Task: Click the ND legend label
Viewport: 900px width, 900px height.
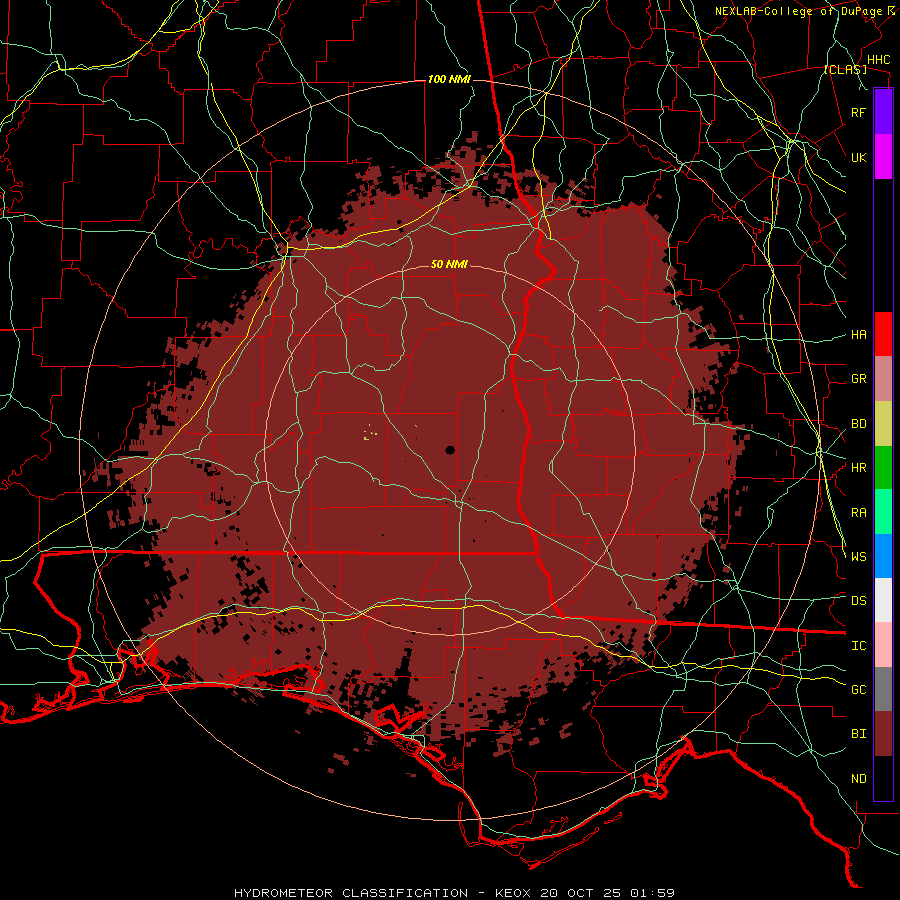Action: point(859,779)
